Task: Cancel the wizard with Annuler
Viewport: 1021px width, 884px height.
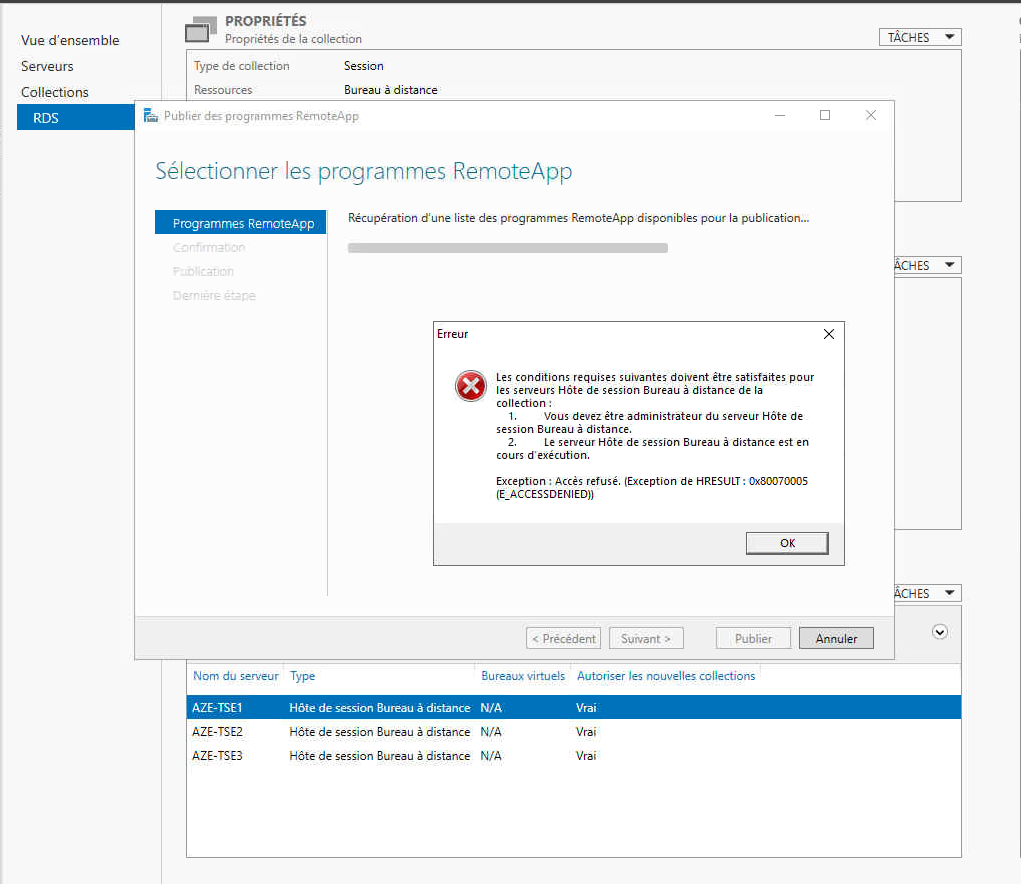Action: 836,638
